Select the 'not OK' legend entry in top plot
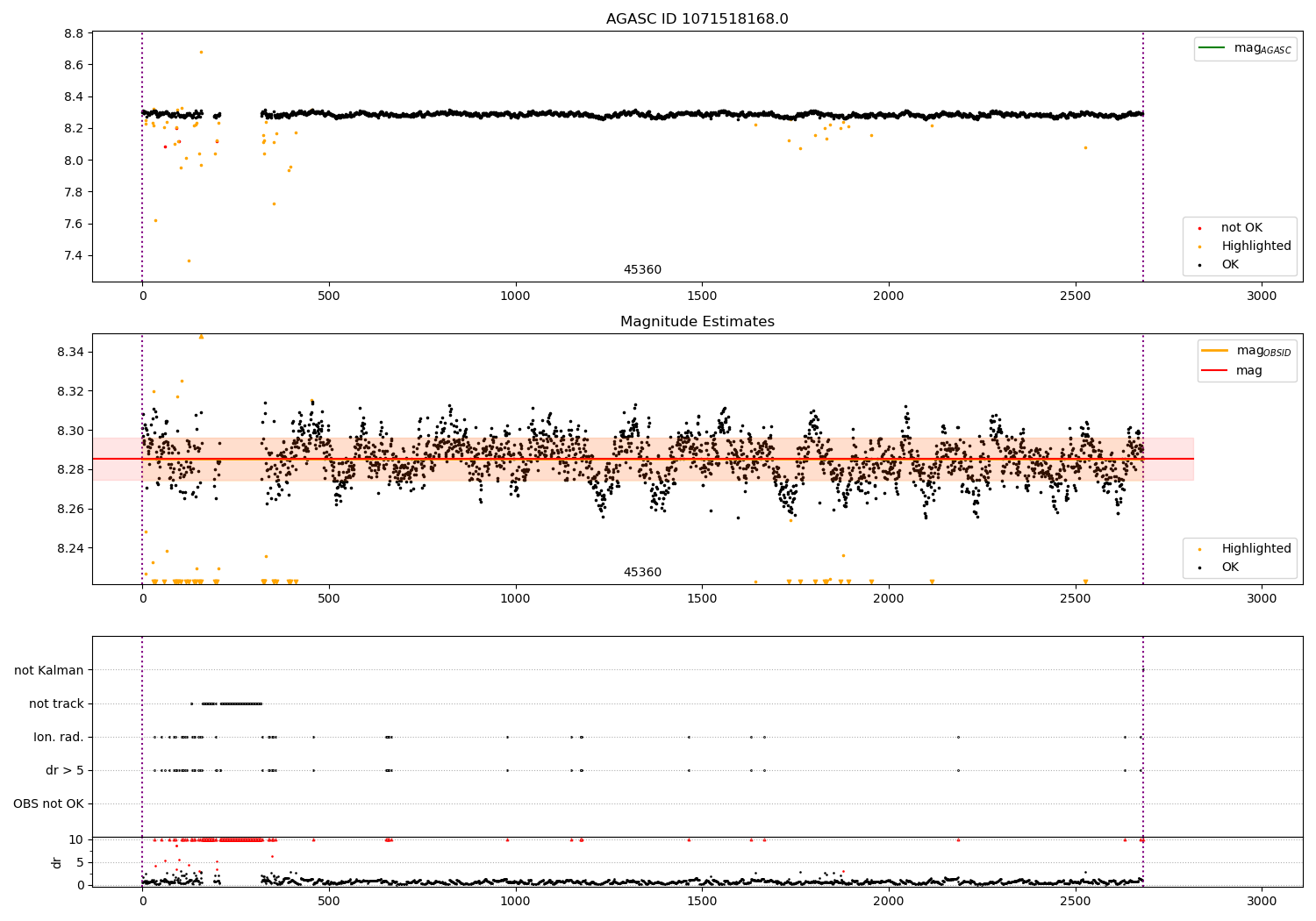The image size is (1316, 921). [1241, 228]
